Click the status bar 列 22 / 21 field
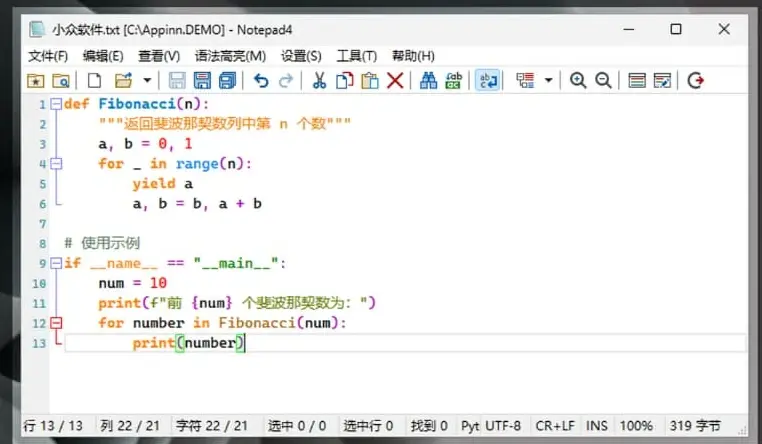 pos(130,426)
